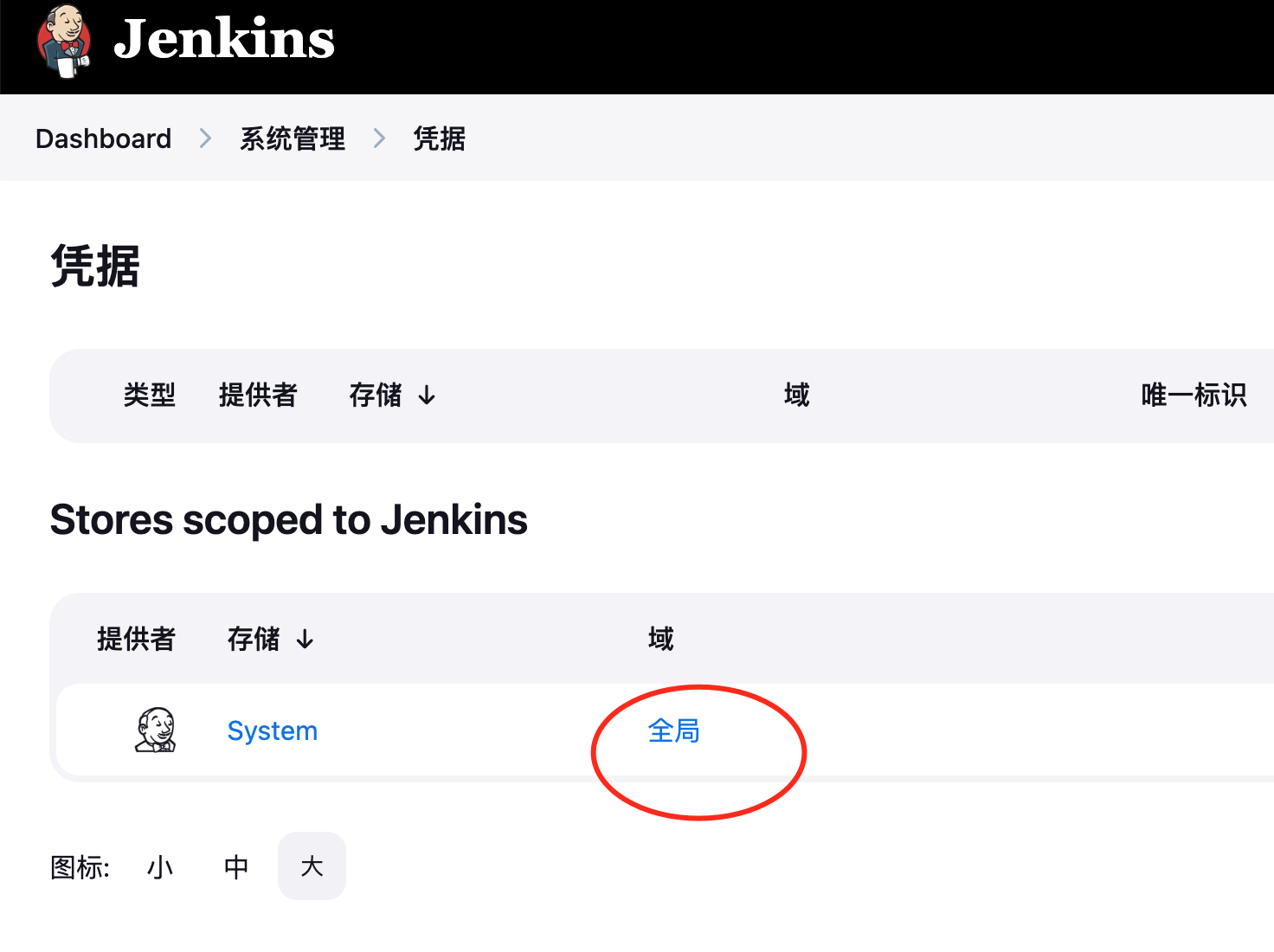The height and width of the screenshot is (952, 1274).
Task: Sort credentials table by 唯一标识 column
Action: click(1194, 396)
